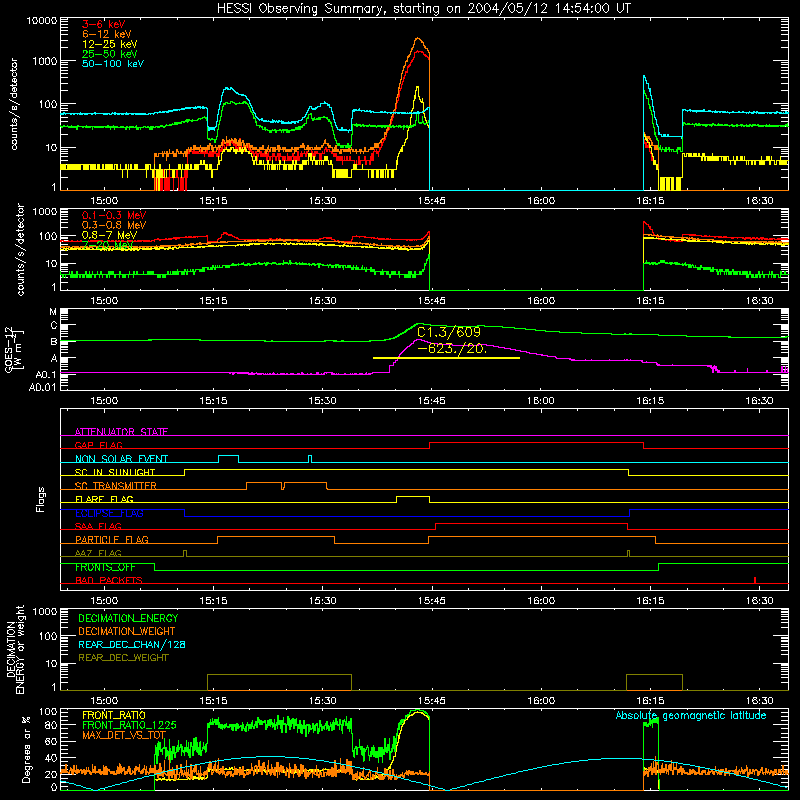Click the raised flare flag pulse segment
Screen dimensions: 800x800
point(413,496)
